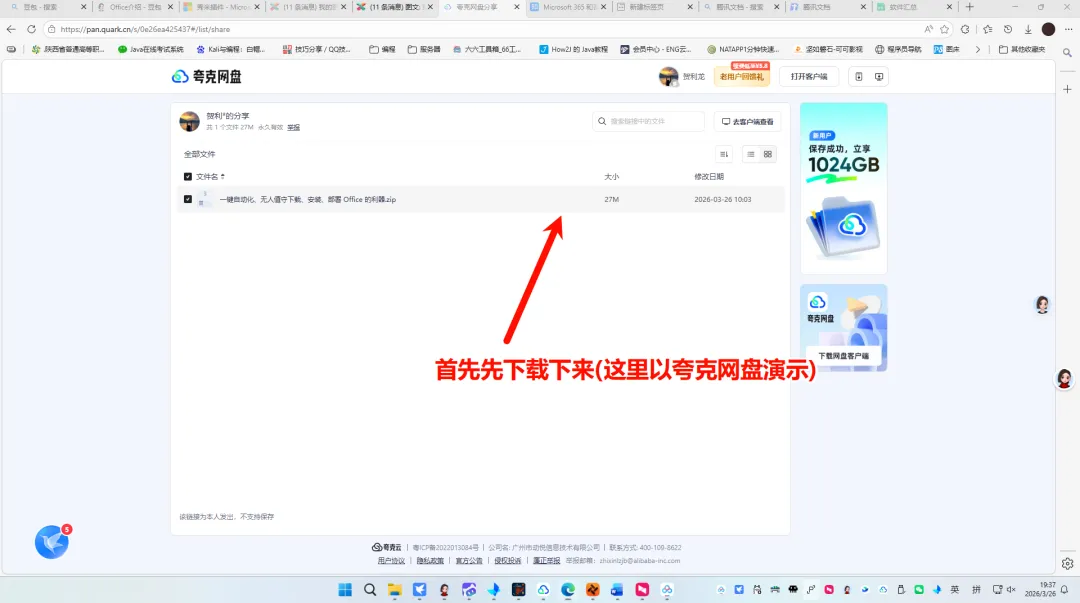Click the 廉正举报 footer link
The image size is (1080, 603).
click(546, 561)
